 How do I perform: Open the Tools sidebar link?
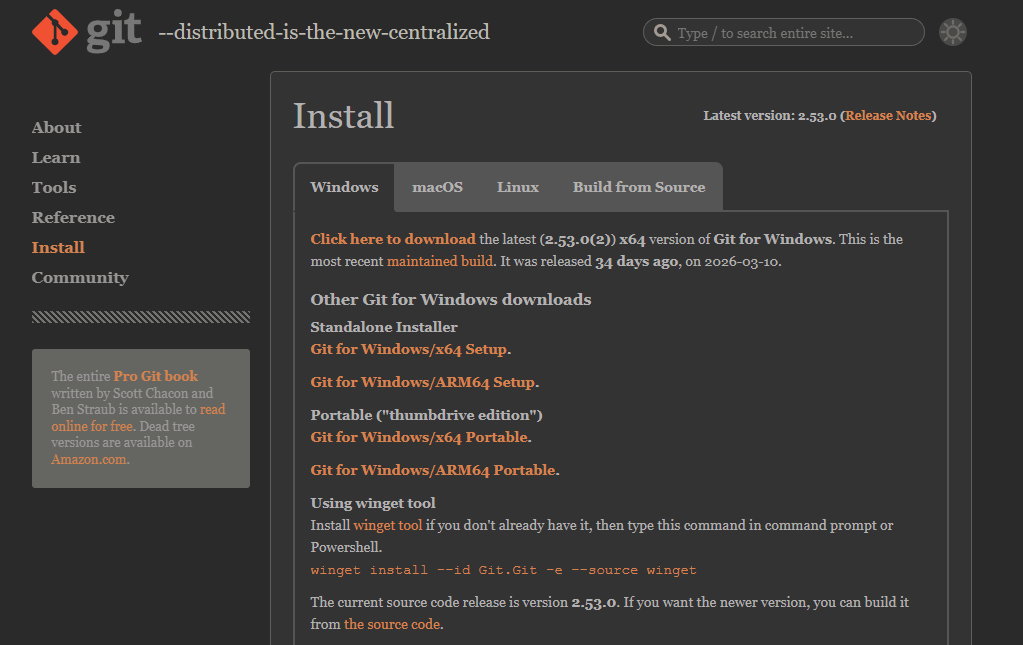[53, 187]
